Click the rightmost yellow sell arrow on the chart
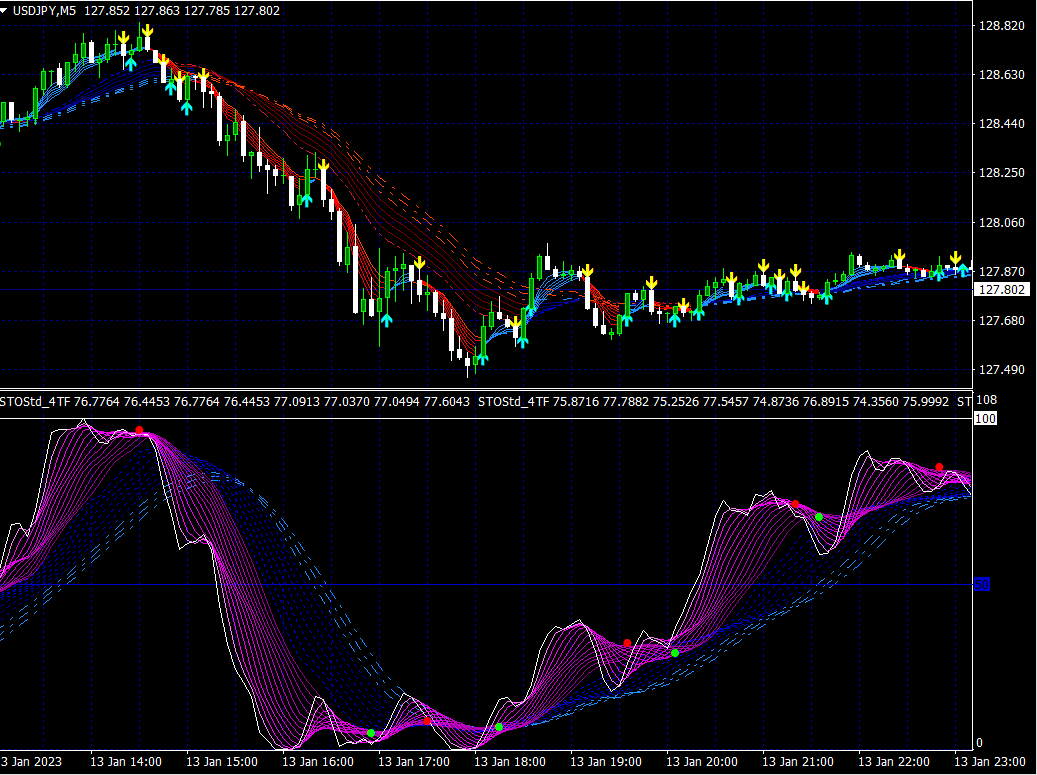The image size is (1037, 775). point(955,258)
